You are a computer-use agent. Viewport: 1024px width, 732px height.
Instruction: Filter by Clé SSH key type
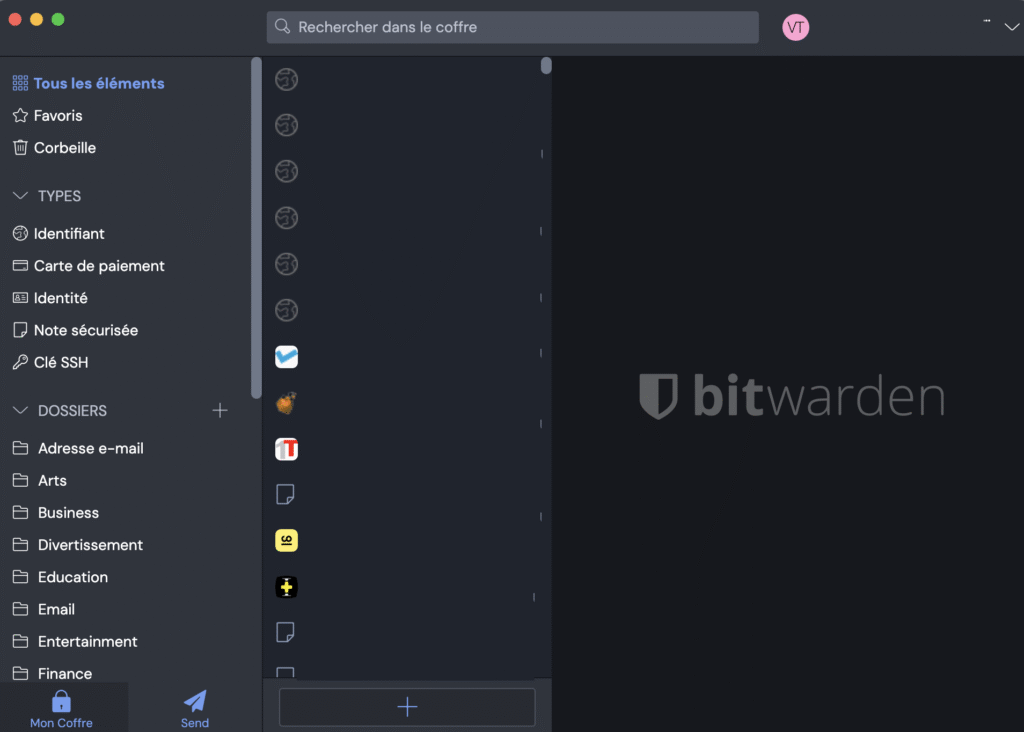(50, 362)
